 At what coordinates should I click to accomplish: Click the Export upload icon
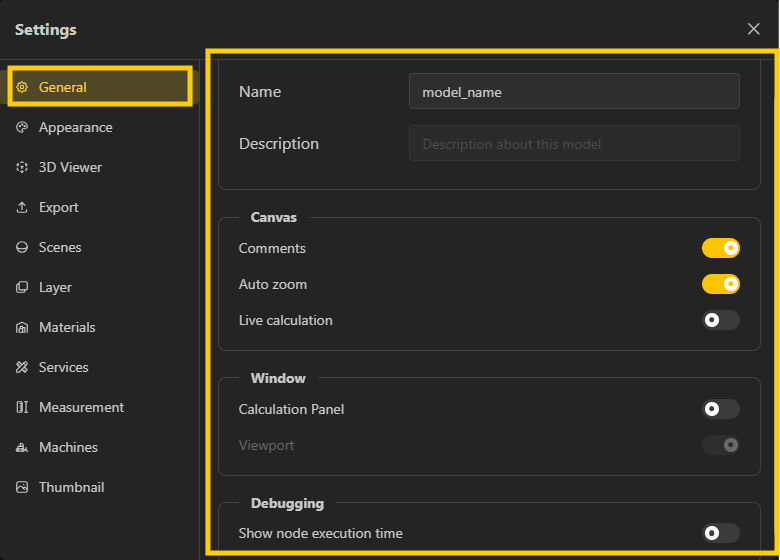22,207
